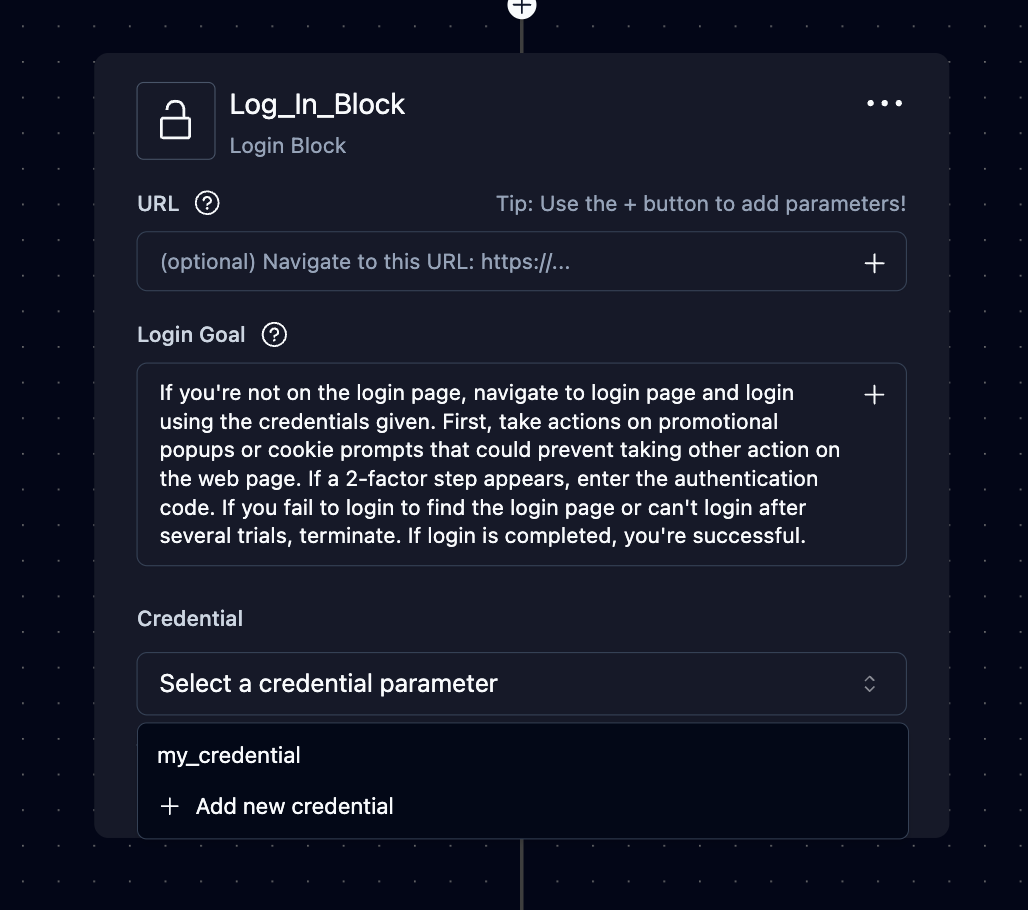This screenshot has width=1028, height=910.
Task: Focus the Login Goal text area
Action: (x=500, y=464)
